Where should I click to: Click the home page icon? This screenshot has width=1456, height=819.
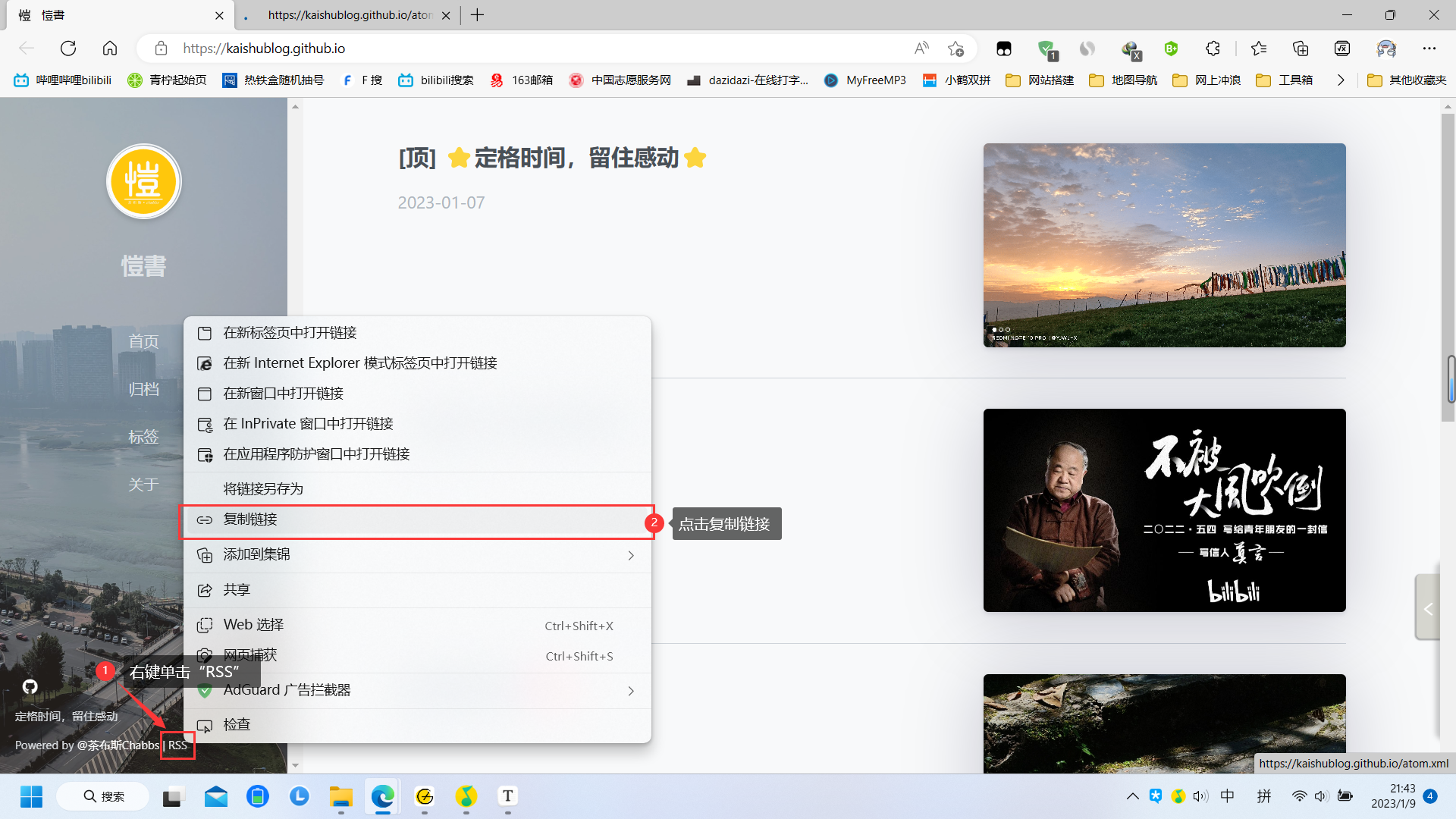point(110,49)
